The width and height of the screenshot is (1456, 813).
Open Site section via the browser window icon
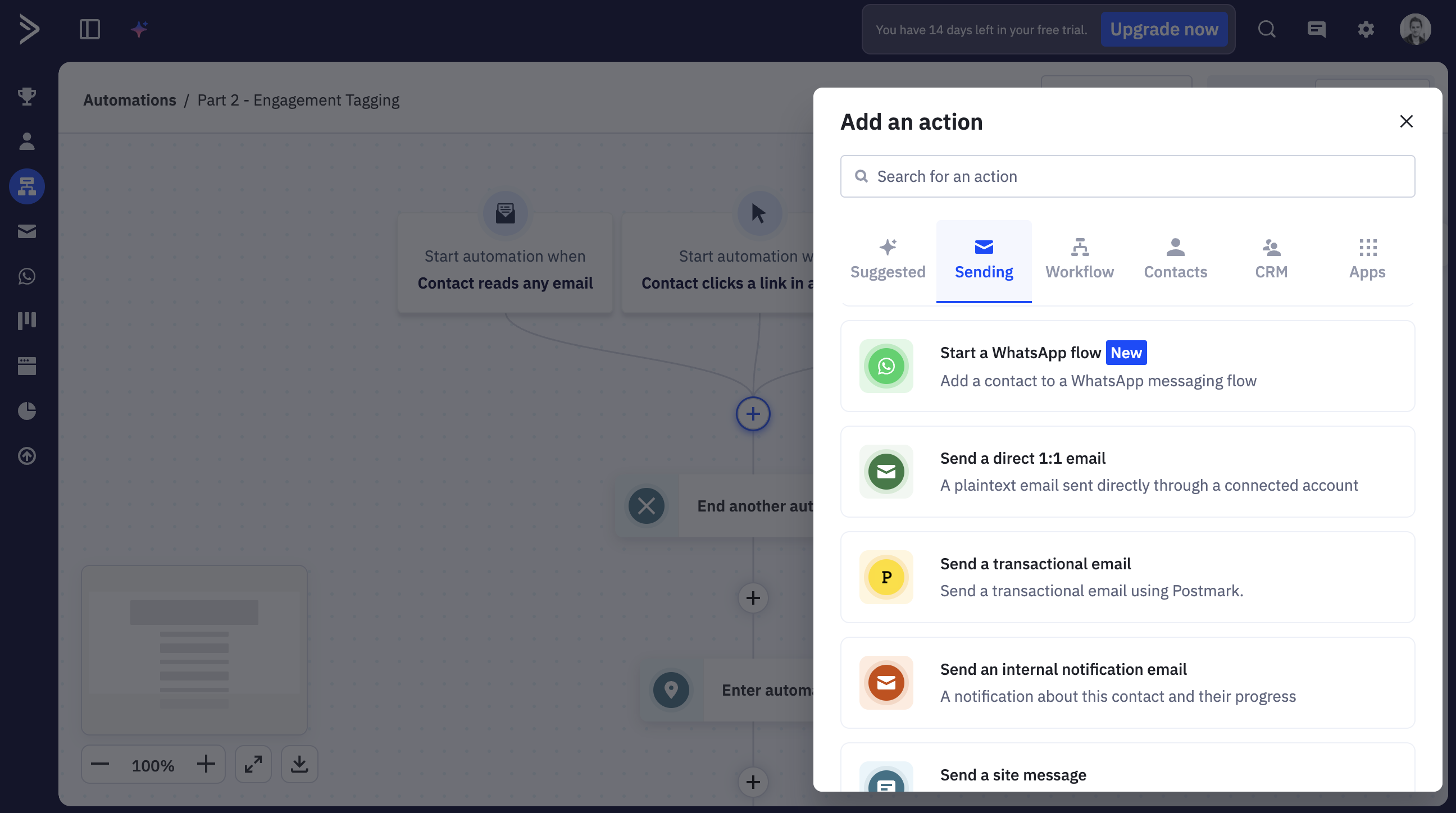pyautogui.click(x=26, y=366)
